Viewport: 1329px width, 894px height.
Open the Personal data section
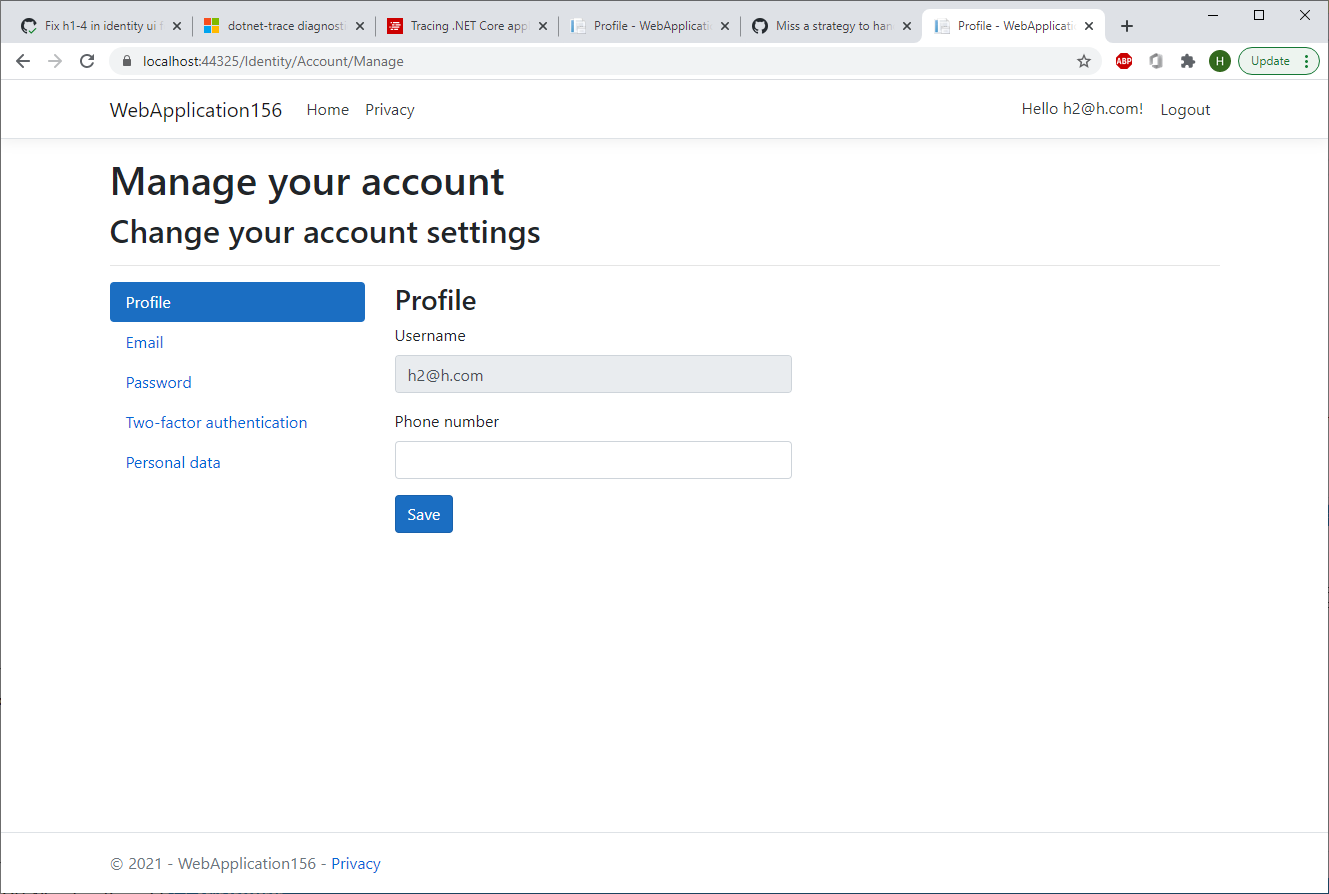pos(237,462)
